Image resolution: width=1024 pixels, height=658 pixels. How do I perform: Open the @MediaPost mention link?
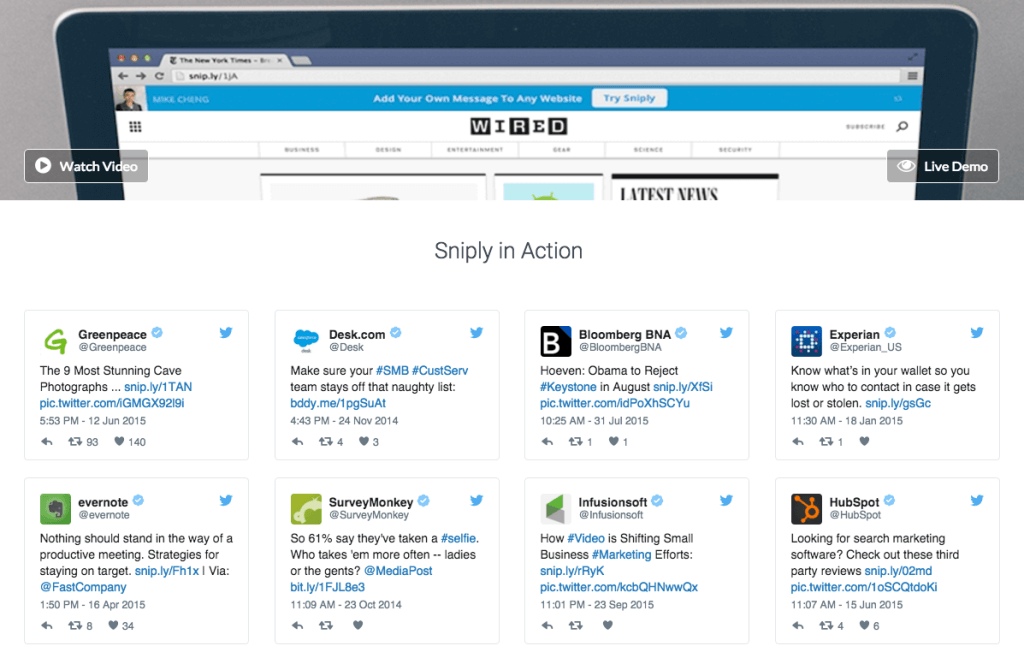(398, 571)
